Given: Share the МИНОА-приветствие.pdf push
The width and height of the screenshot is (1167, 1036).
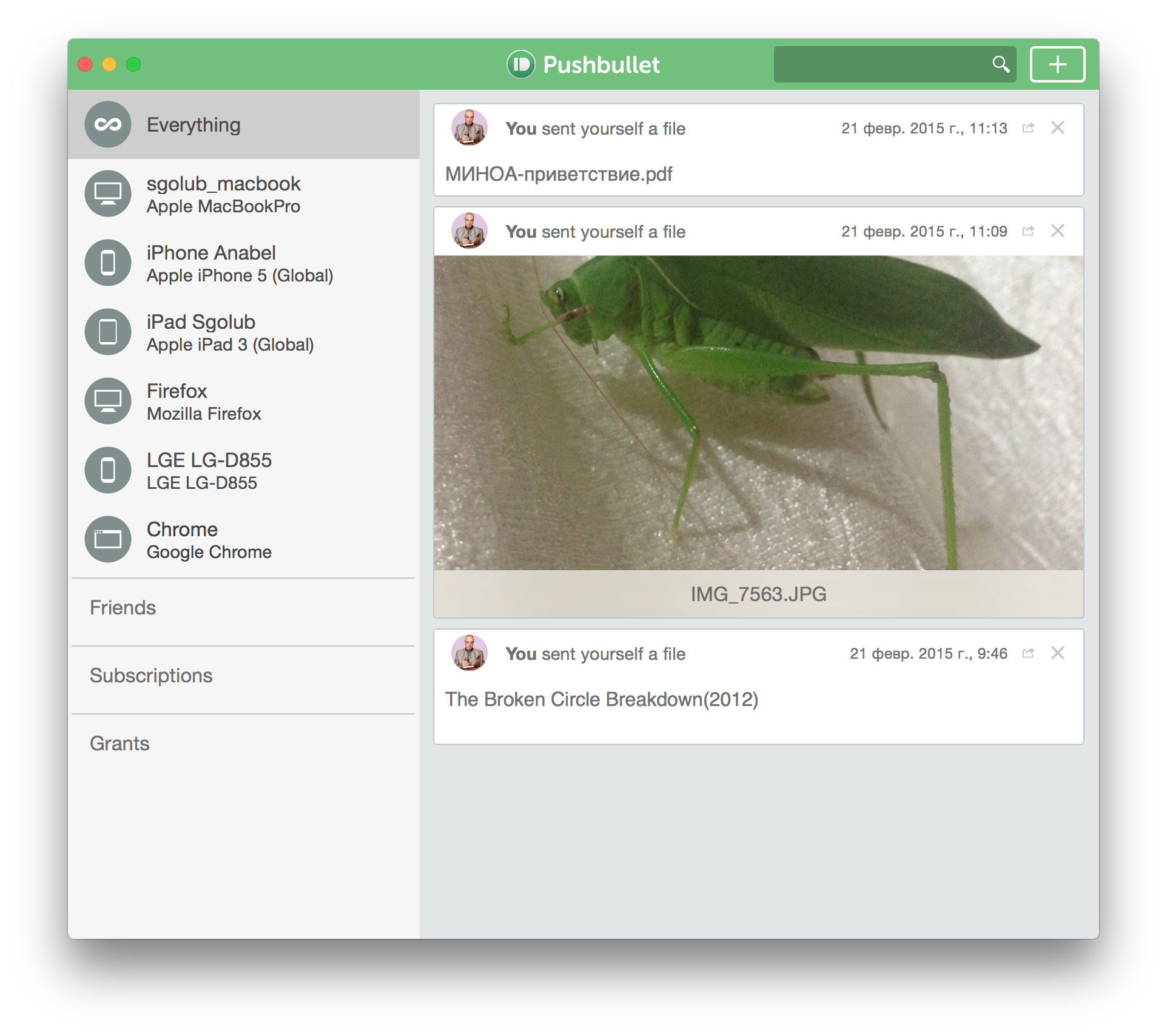Looking at the screenshot, I should (1027, 128).
